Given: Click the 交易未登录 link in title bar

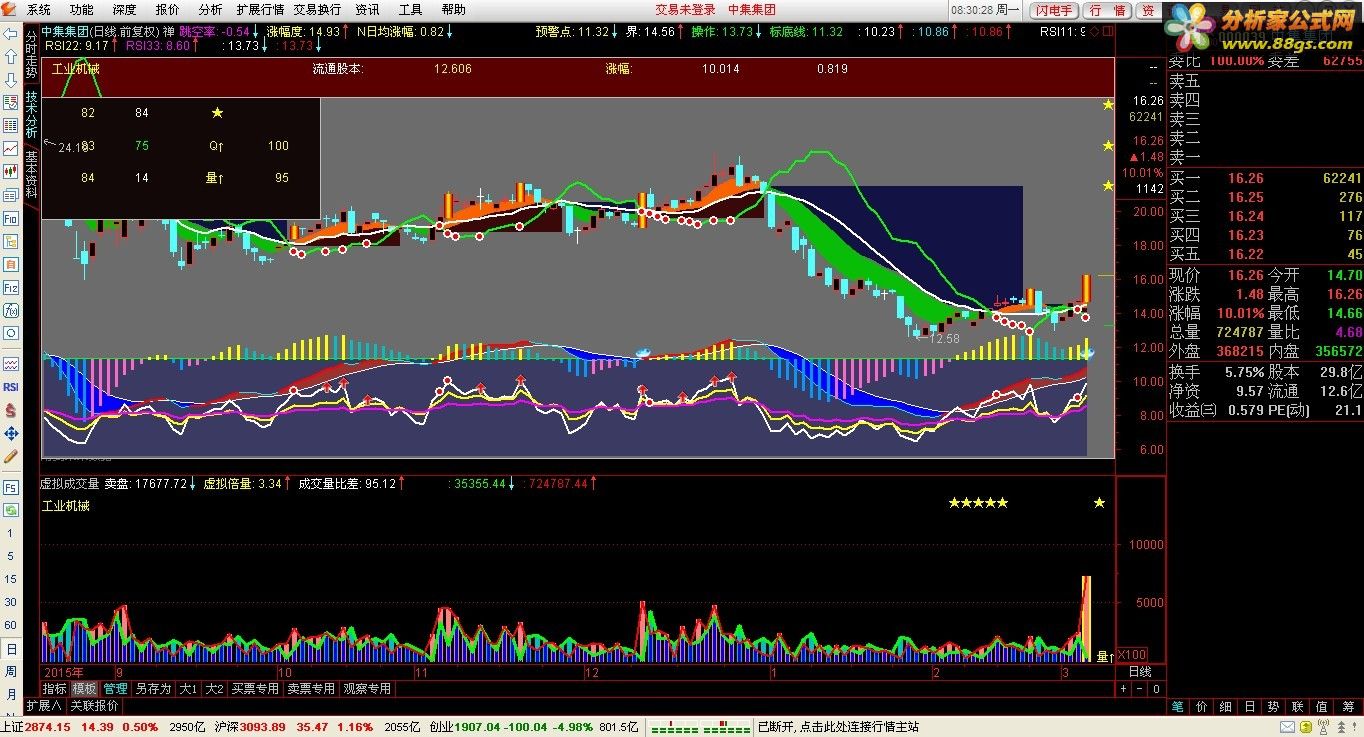Looking at the screenshot, I should [685, 9].
